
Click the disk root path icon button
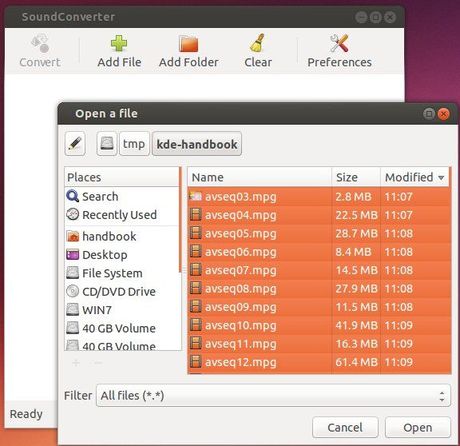(x=107, y=144)
